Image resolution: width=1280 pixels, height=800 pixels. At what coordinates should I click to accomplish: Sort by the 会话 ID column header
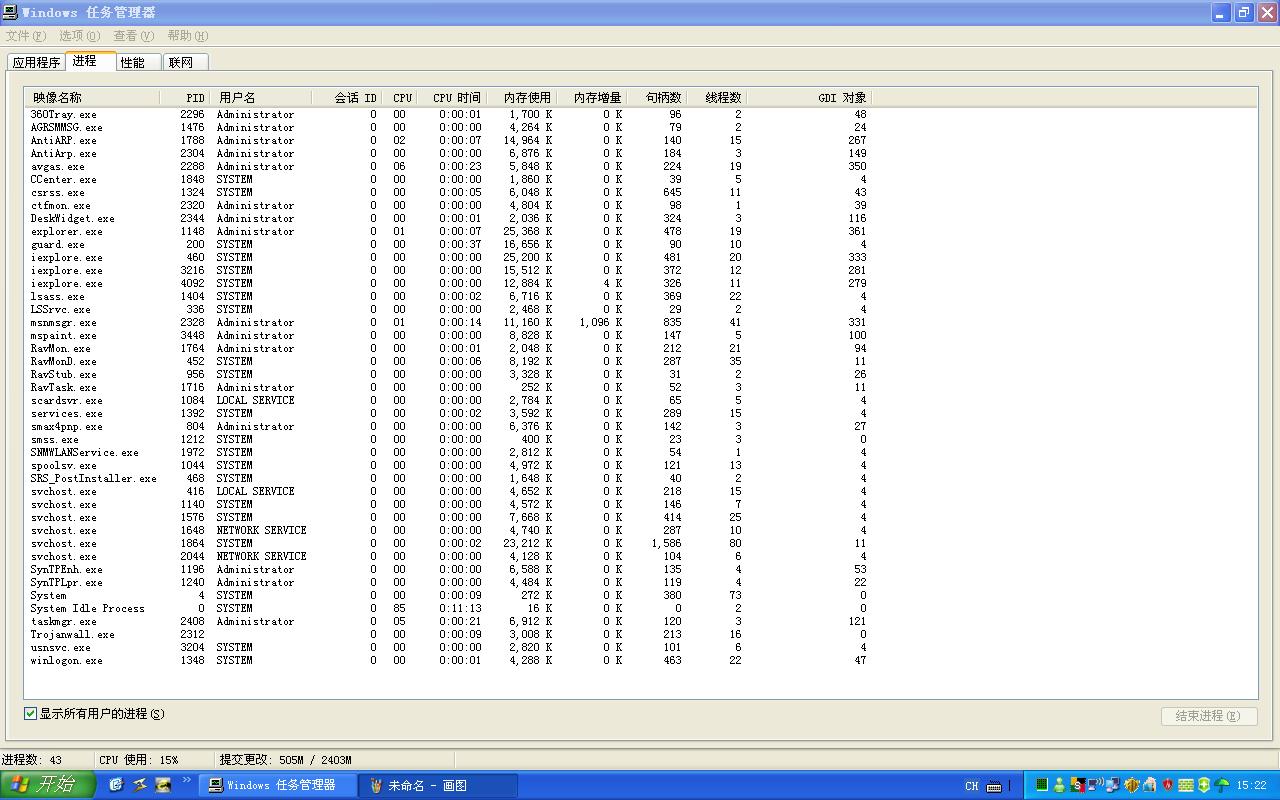pos(346,98)
